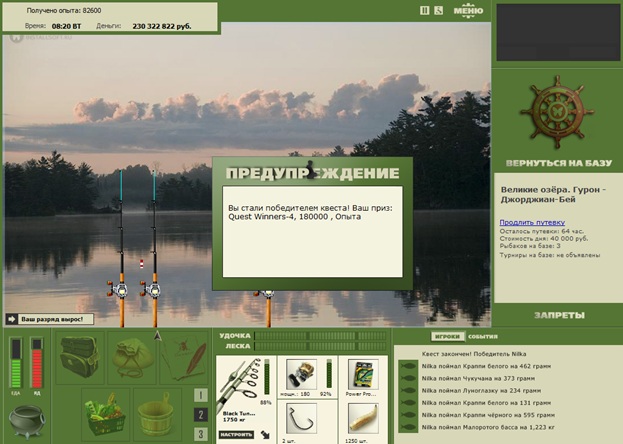Click fish icon beside 'Краппи белого на 462'
623x444 pixels.
408,366
